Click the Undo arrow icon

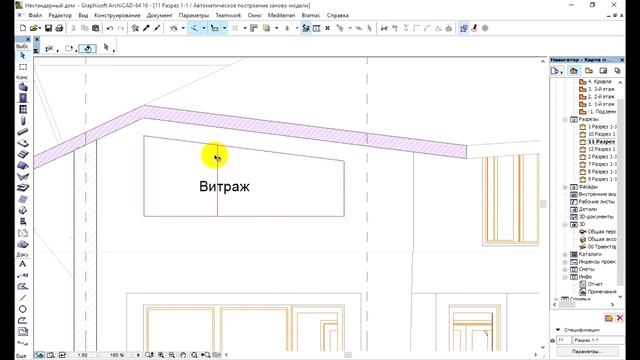(110, 28)
